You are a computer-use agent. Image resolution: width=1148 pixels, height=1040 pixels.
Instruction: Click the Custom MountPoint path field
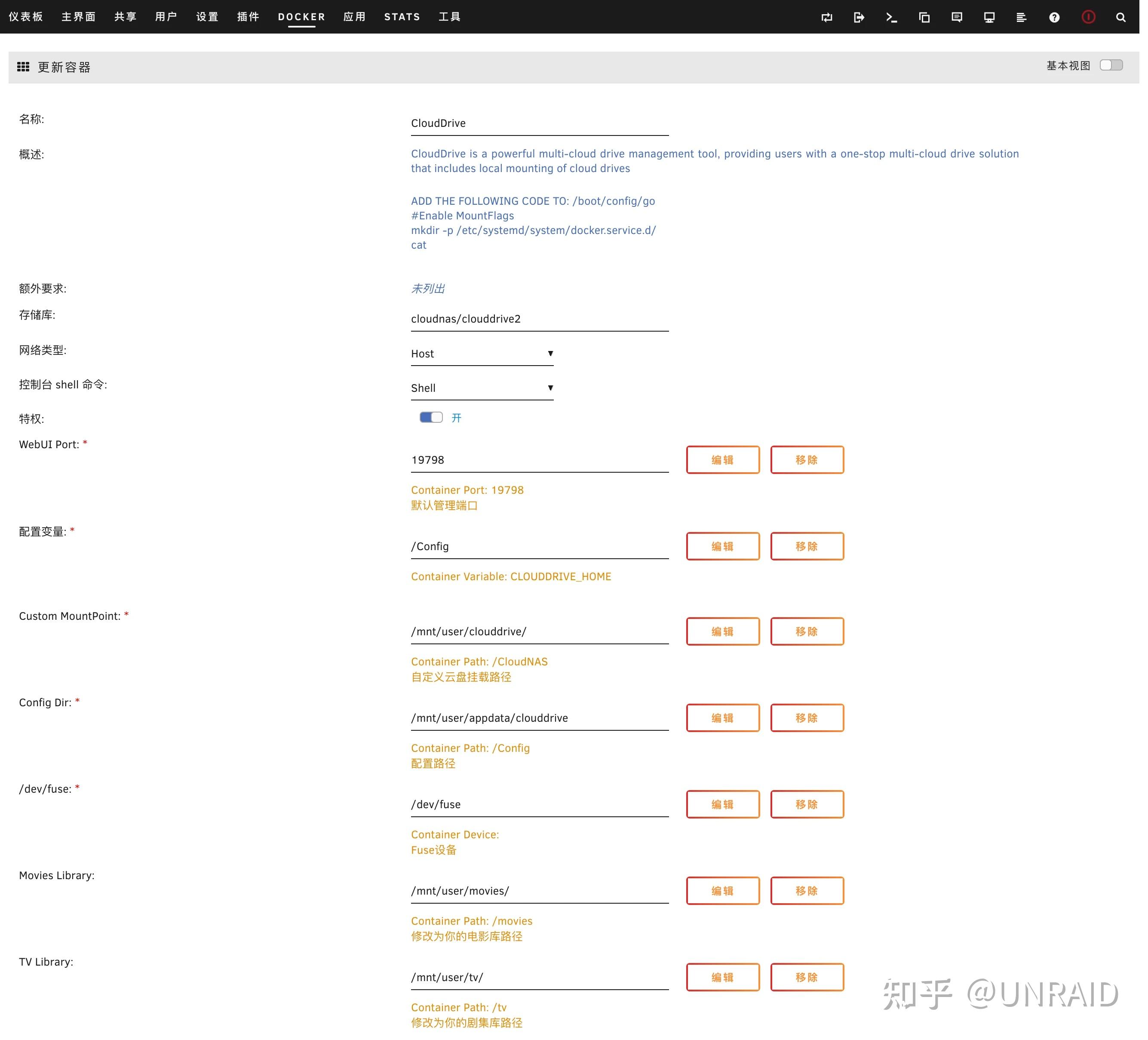click(x=539, y=632)
